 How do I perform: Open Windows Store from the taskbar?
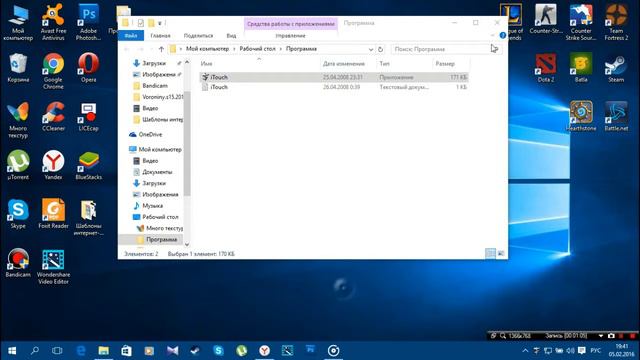127,351
